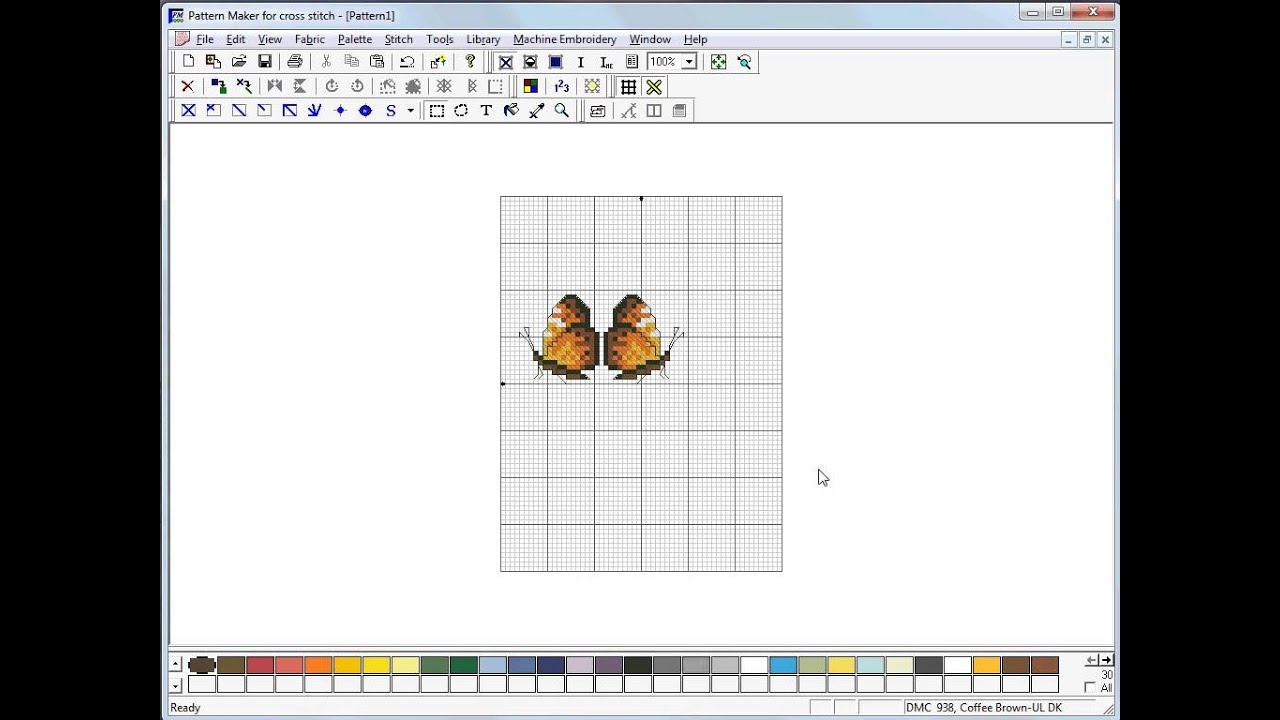
Task: Select the elliptical selection tool
Action: (x=461, y=111)
